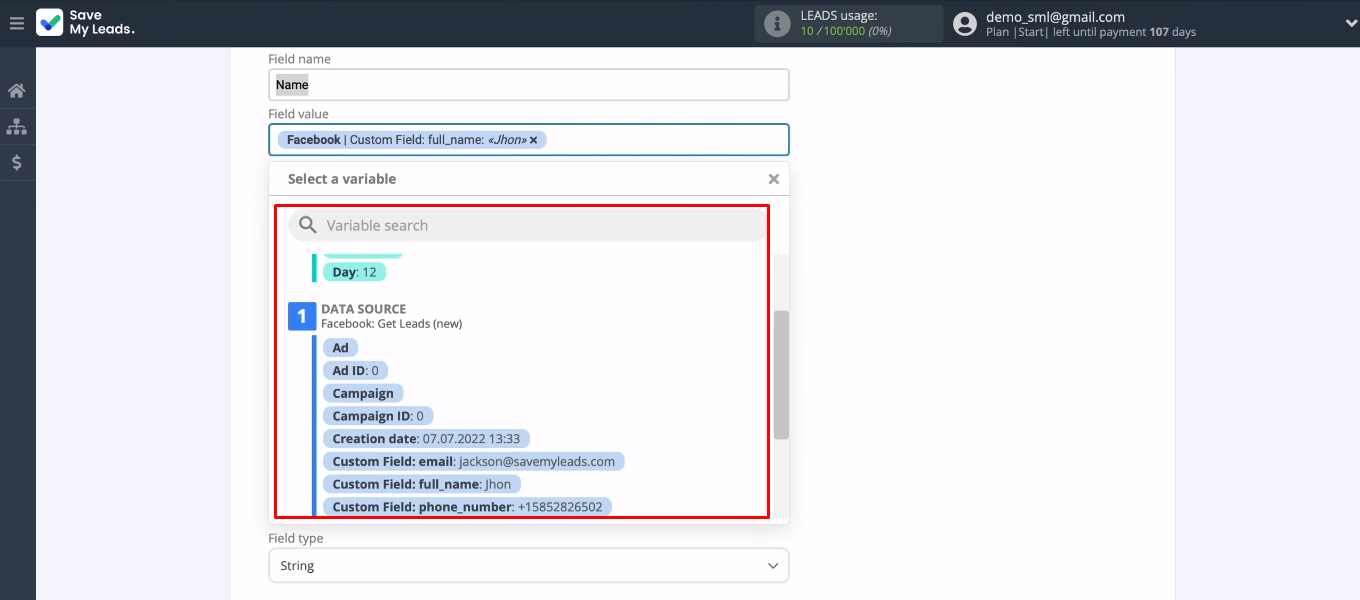
Task: Expand the account menu chevron
Action: pyautogui.click(x=1350, y=23)
